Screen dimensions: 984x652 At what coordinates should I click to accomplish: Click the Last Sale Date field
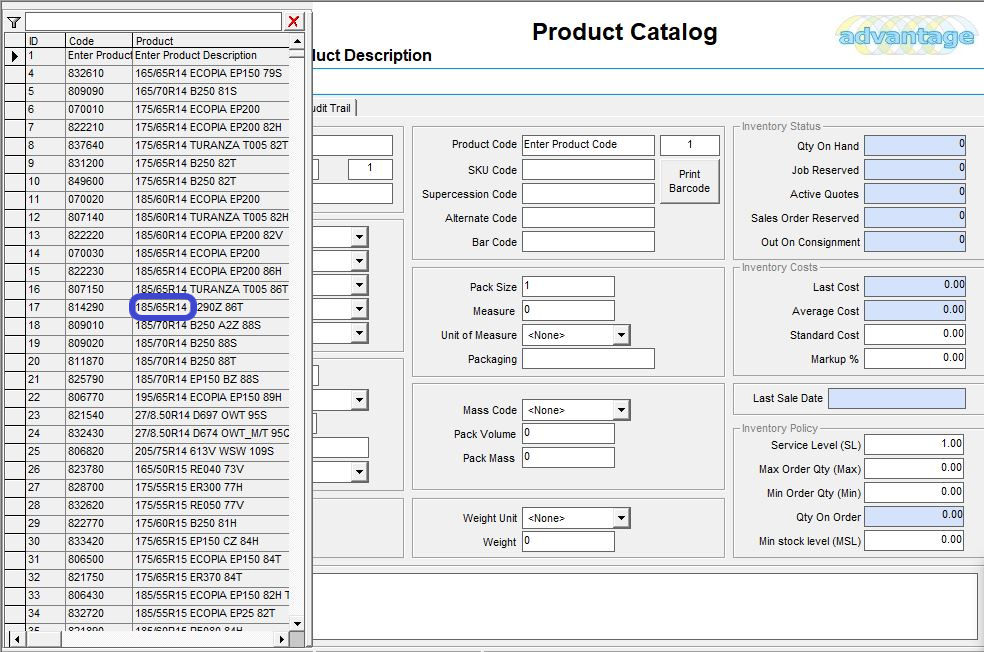click(x=897, y=398)
